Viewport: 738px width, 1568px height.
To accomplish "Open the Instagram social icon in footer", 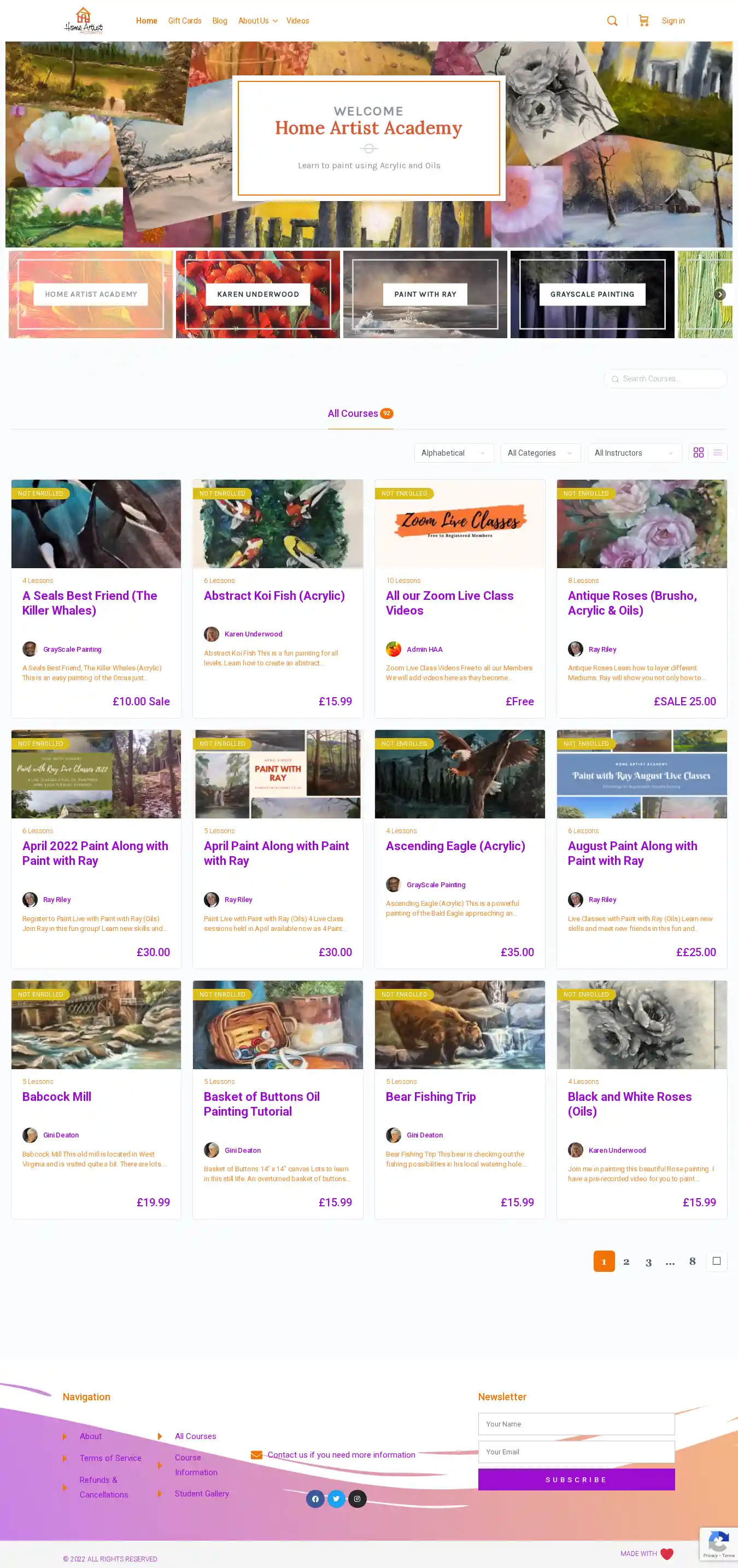I will 358,1499.
